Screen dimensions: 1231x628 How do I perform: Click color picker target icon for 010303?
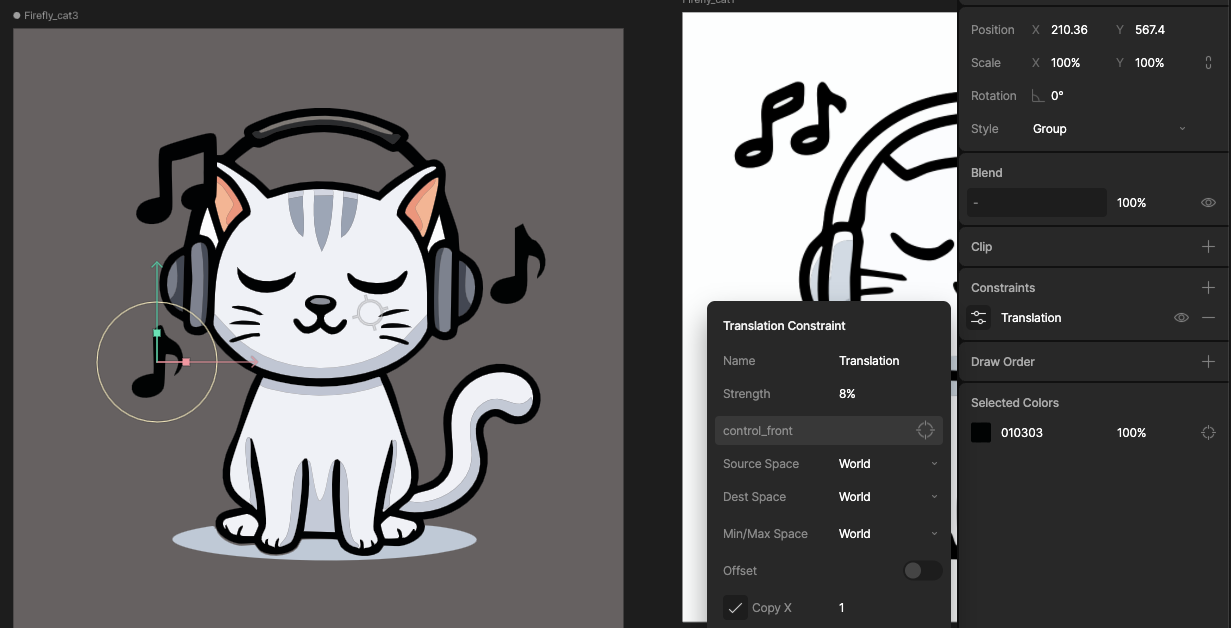(1208, 433)
